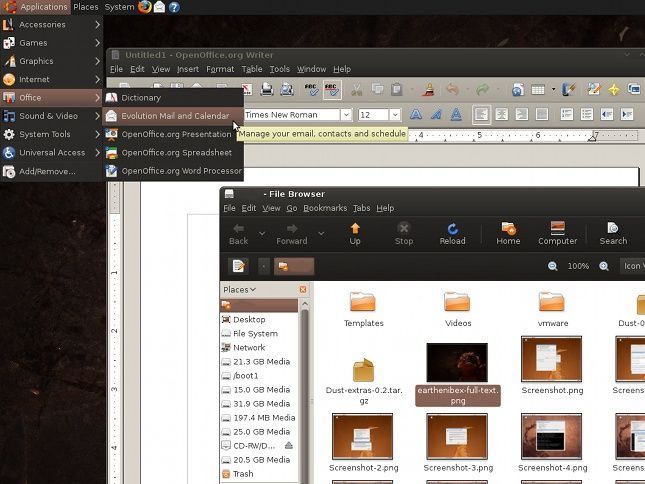The image size is (645, 484).
Task: Click the Home button in File Browser
Action: pos(508,234)
